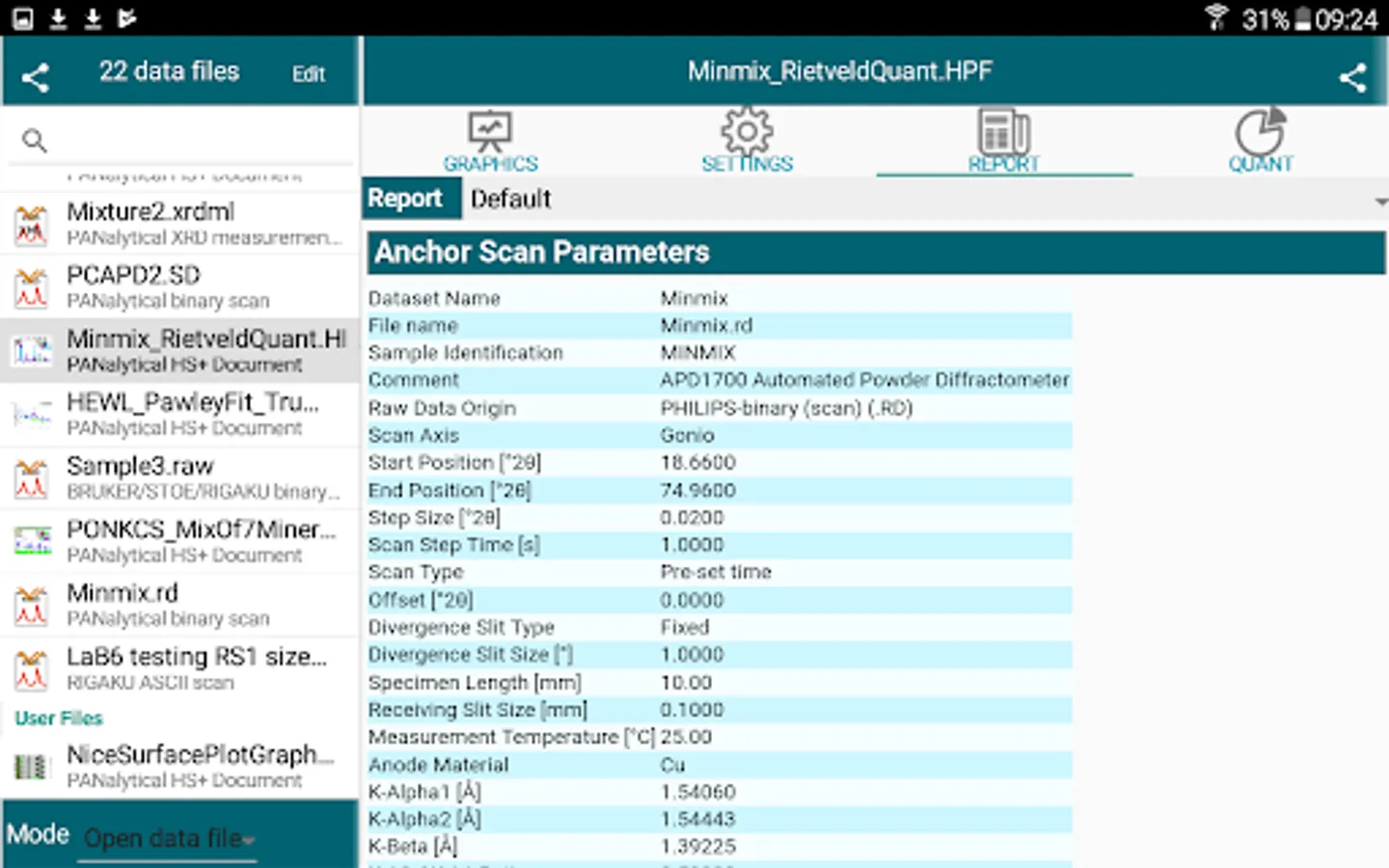Click the Settings gear icon
This screenshot has height=868, width=1389.
point(748,130)
